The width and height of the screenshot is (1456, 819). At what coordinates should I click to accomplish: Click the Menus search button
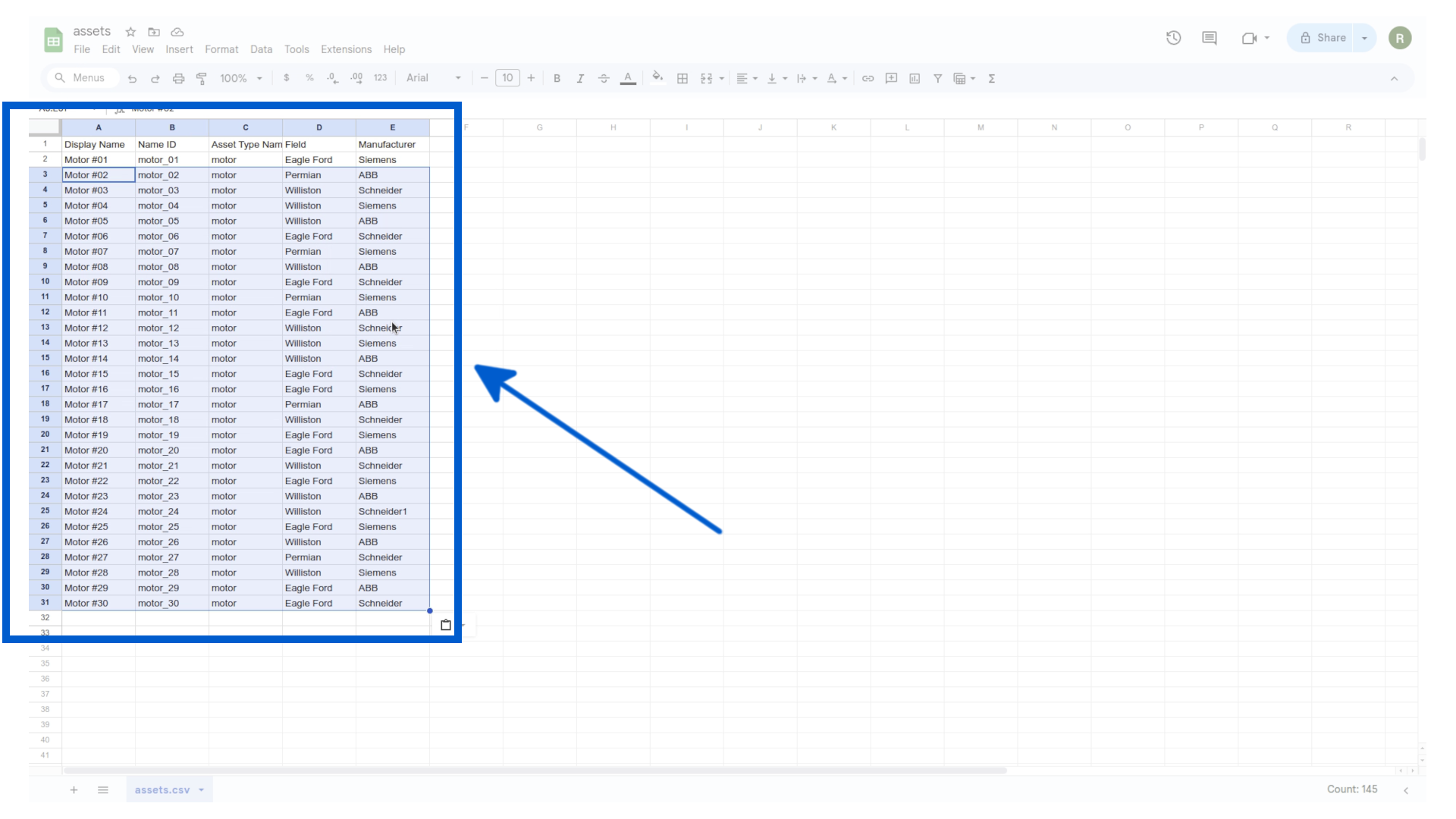coord(82,77)
